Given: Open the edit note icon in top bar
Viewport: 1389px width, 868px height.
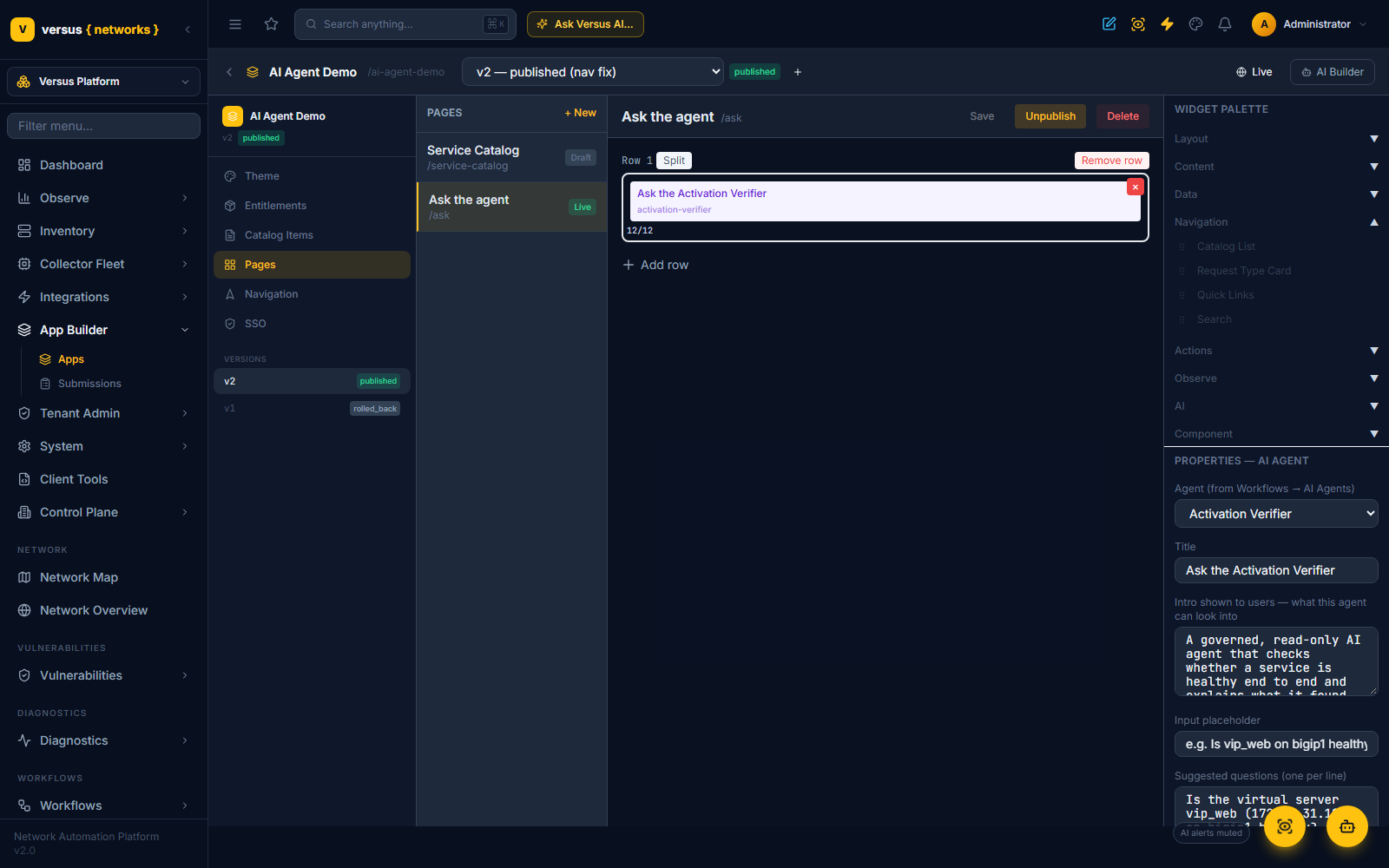Looking at the screenshot, I should tap(1109, 24).
